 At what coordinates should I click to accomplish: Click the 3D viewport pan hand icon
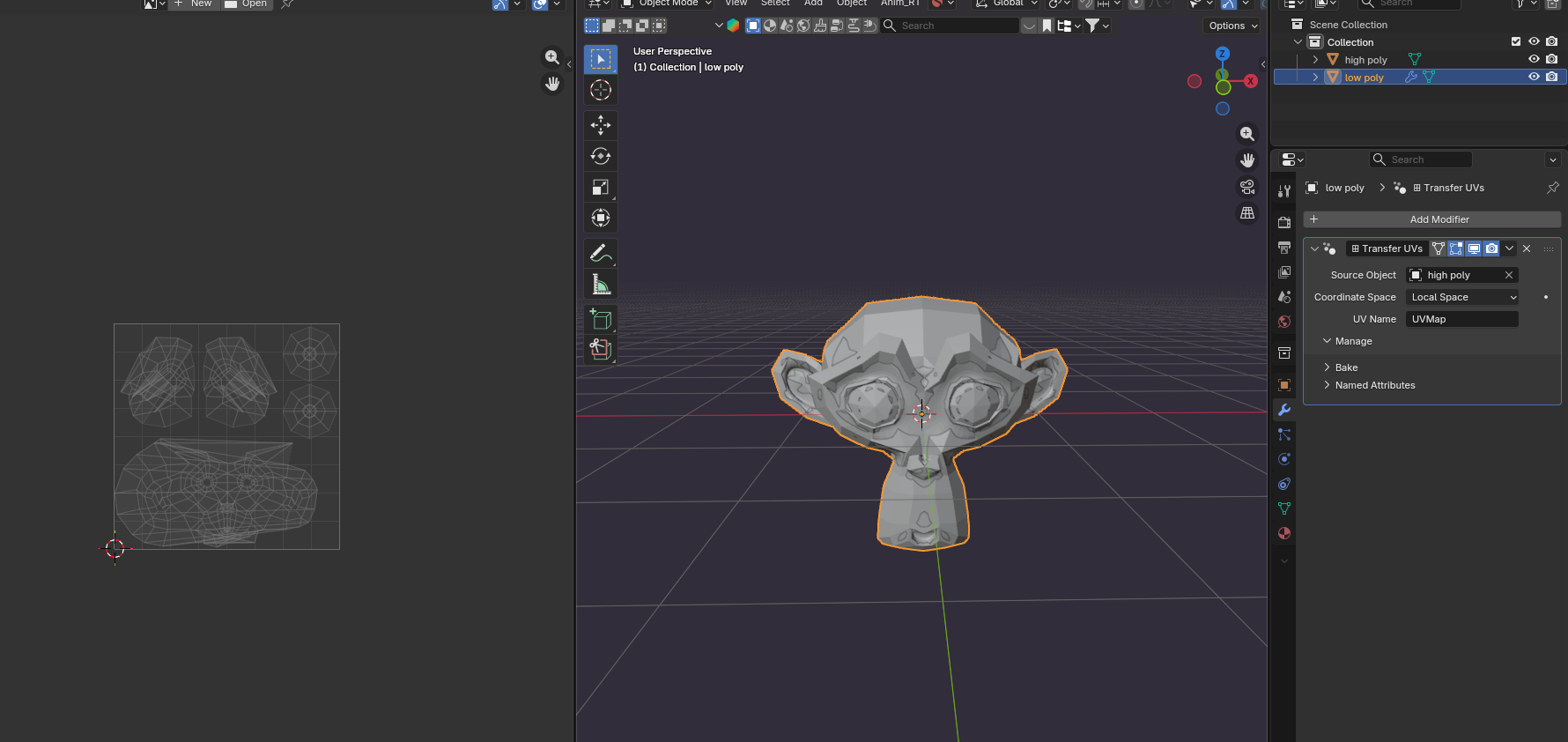coord(1247,160)
